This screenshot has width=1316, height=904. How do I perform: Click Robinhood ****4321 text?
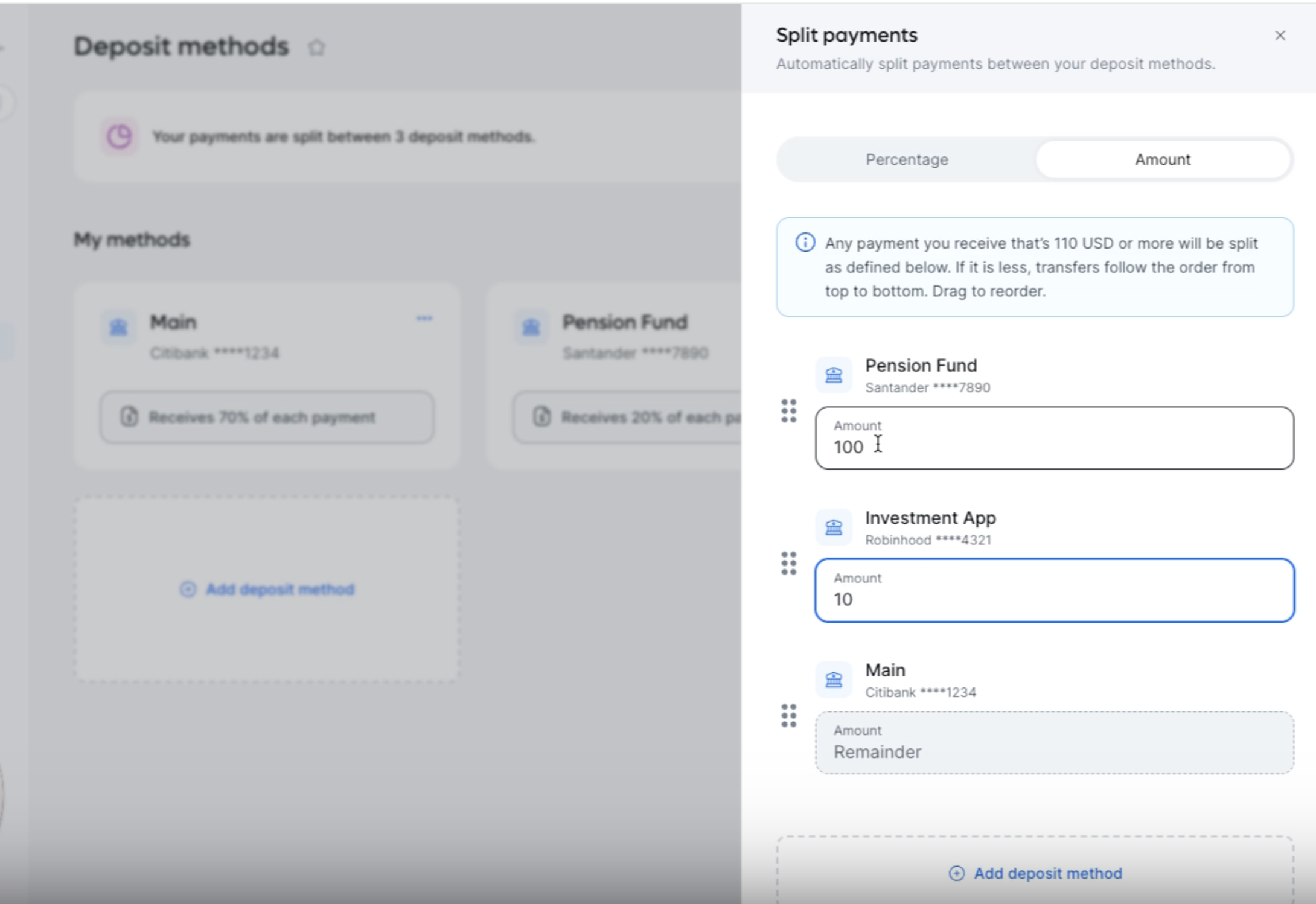[928, 540]
